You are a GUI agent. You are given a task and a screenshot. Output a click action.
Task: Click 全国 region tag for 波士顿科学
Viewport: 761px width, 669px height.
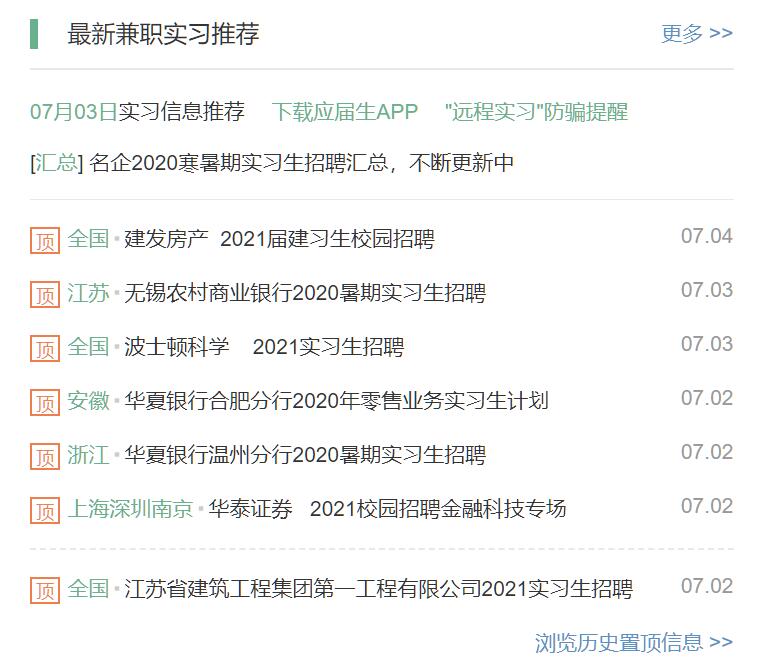pos(88,347)
